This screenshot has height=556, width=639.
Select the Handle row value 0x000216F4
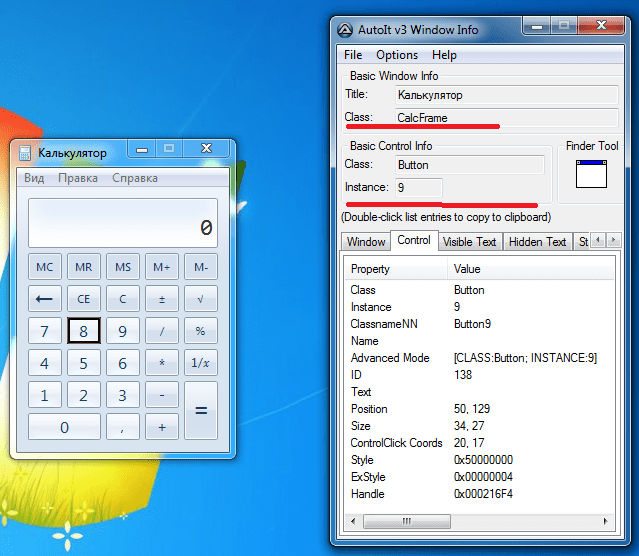tap(483, 494)
